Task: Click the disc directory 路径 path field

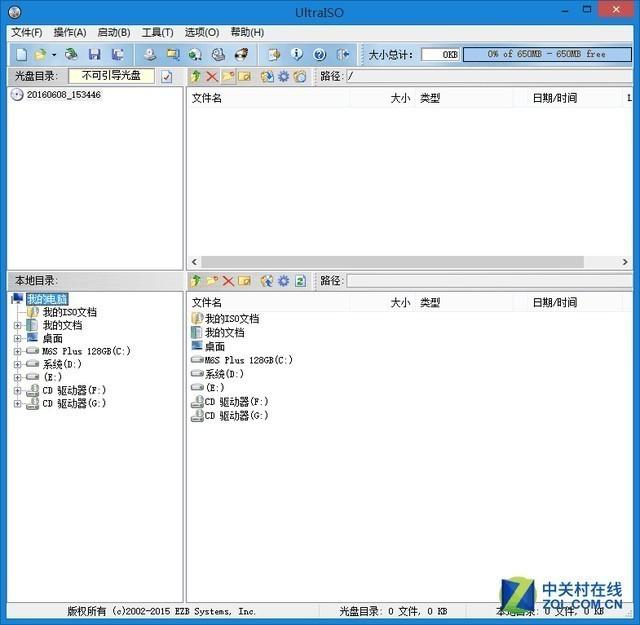Action: pyautogui.click(x=489, y=76)
